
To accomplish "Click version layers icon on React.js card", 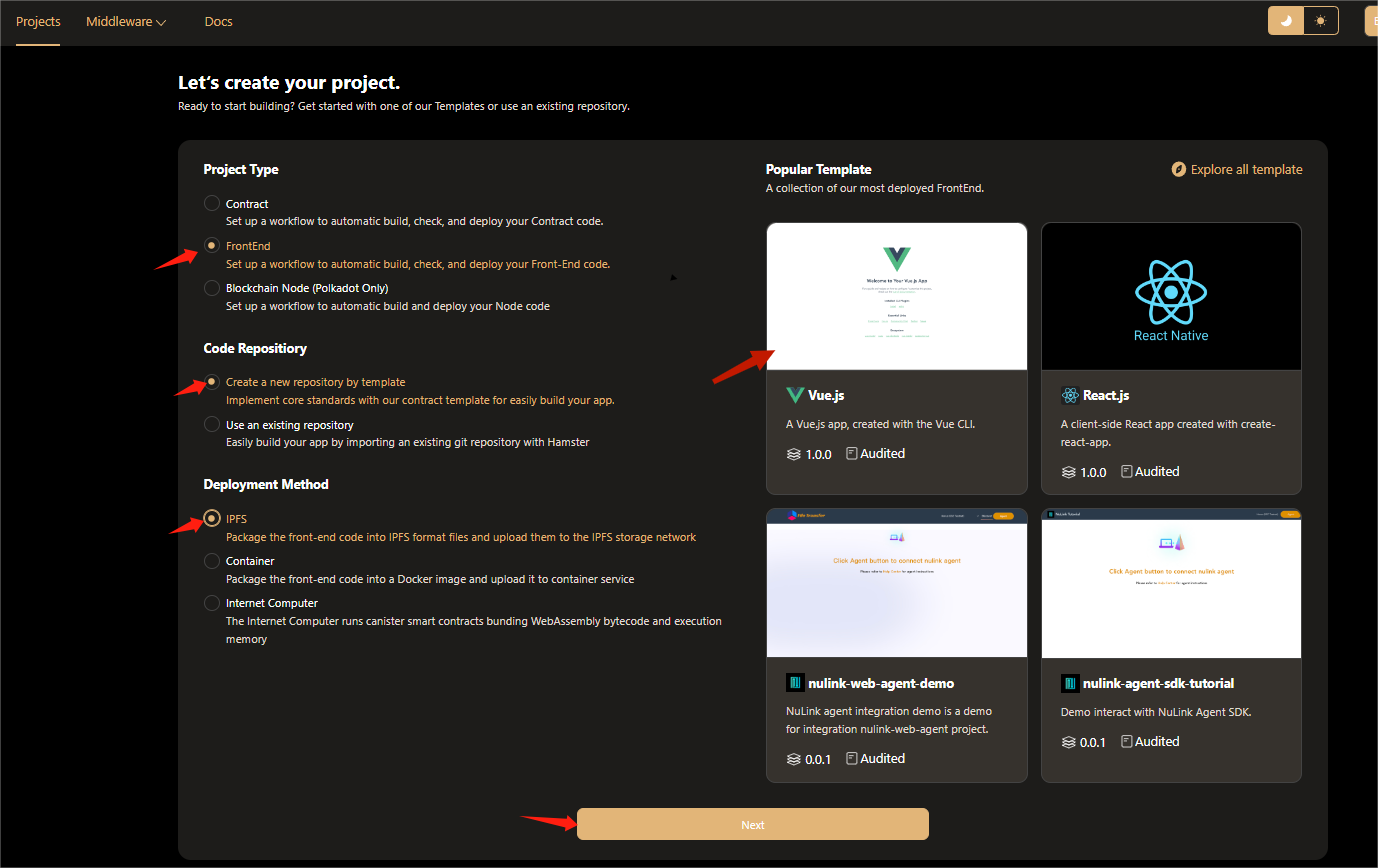I will [1069, 472].
